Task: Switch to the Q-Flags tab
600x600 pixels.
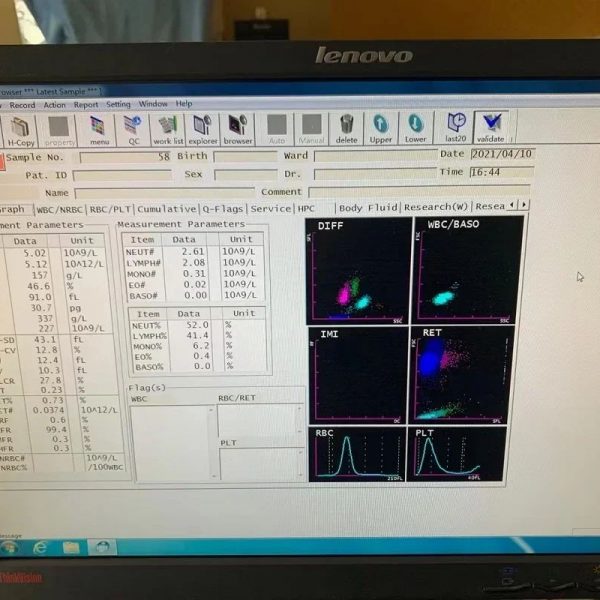Action: click(223, 209)
